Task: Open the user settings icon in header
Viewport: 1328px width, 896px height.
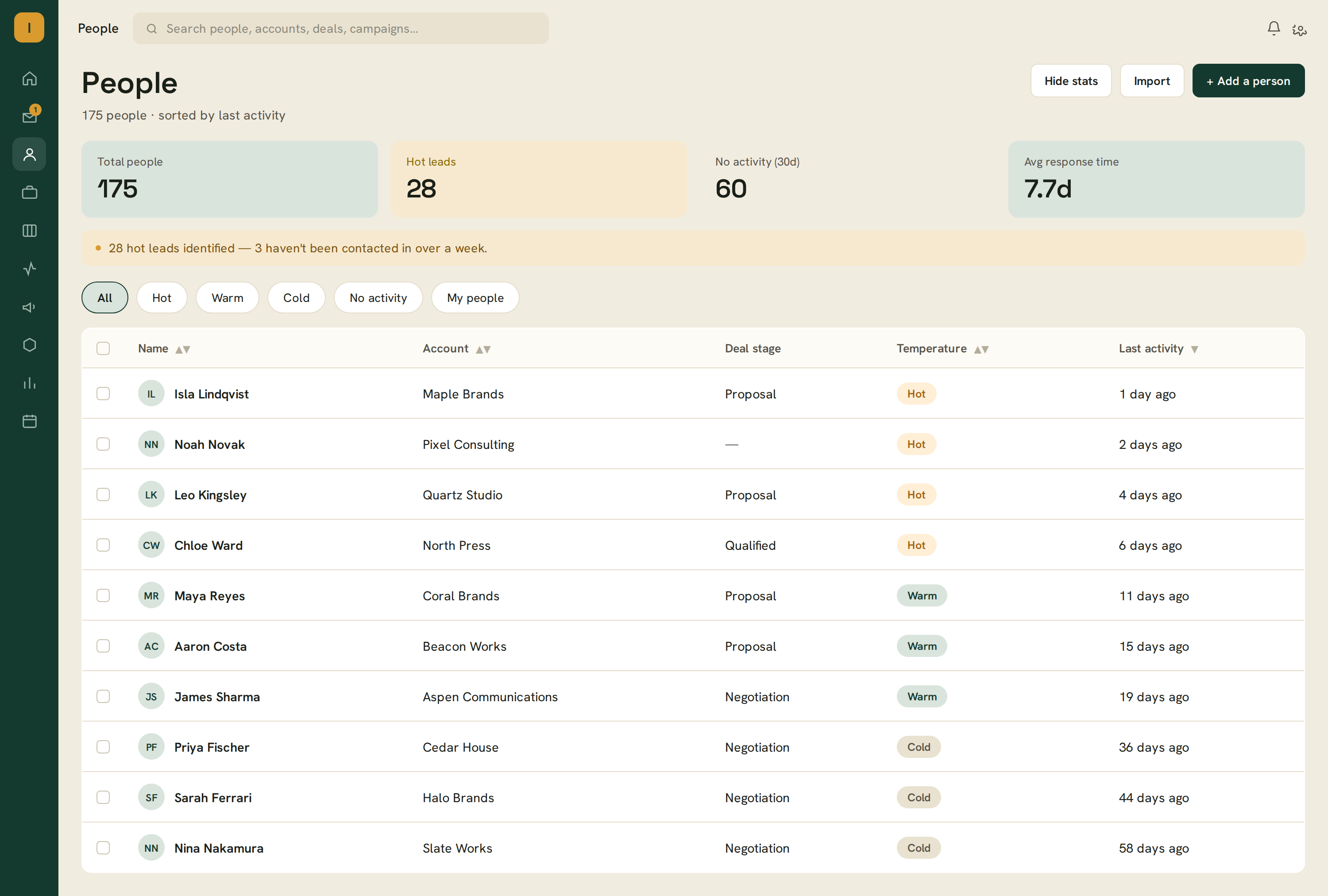Action: coord(1299,29)
